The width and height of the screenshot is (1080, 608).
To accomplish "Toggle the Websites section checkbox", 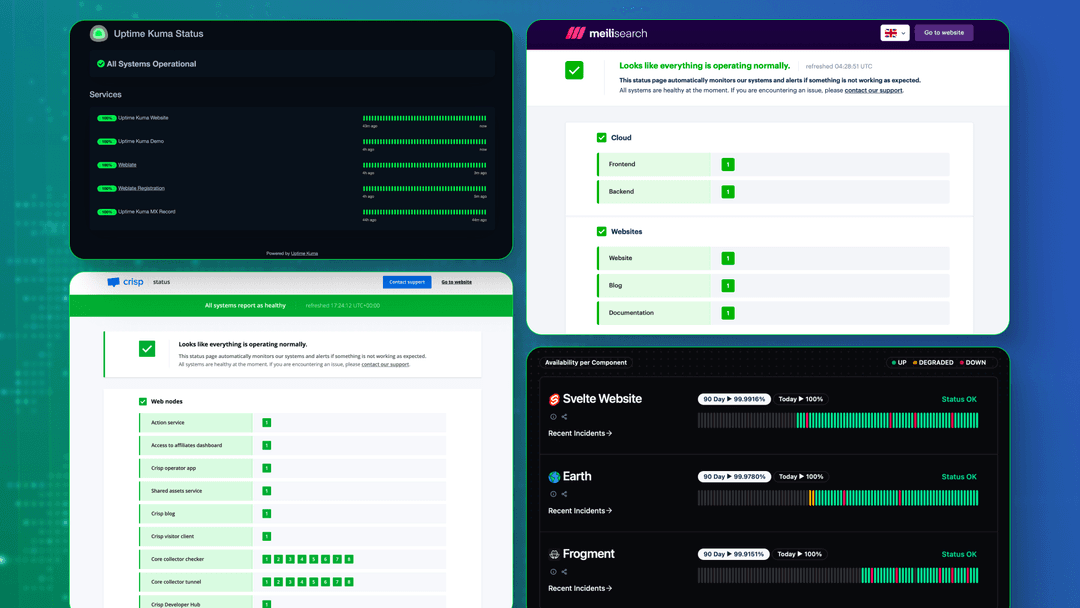I will coord(600,231).
